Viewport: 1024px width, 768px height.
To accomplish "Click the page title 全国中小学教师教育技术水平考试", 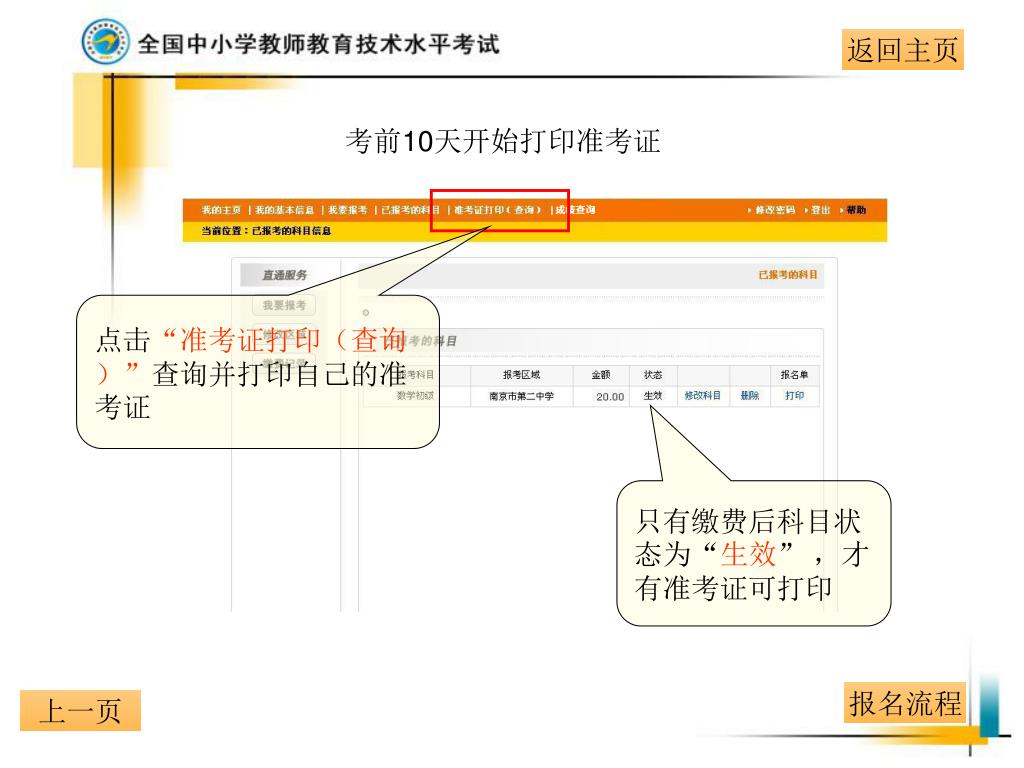I will [x=319, y=44].
